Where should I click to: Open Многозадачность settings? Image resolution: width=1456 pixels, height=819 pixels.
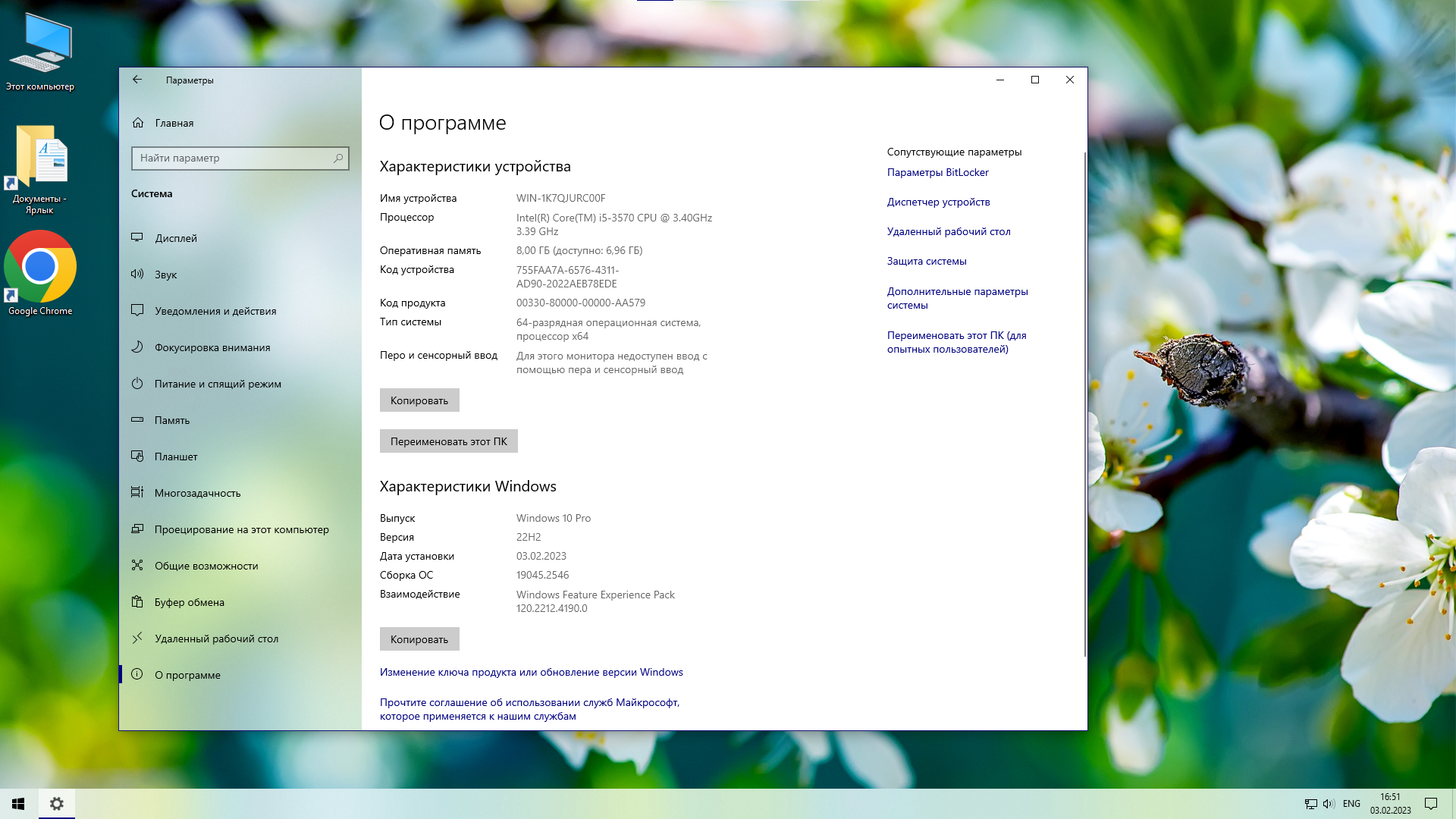click(198, 492)
